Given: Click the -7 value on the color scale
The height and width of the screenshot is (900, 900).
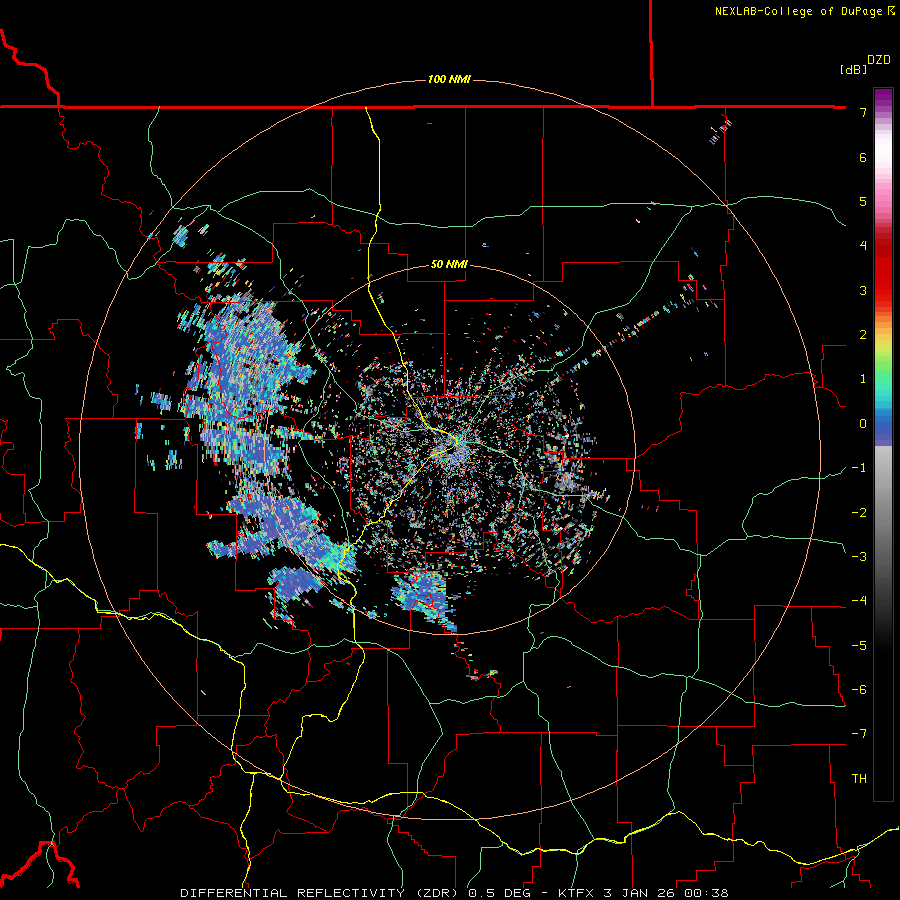Looking at the screenshot, I should point(859,734).
